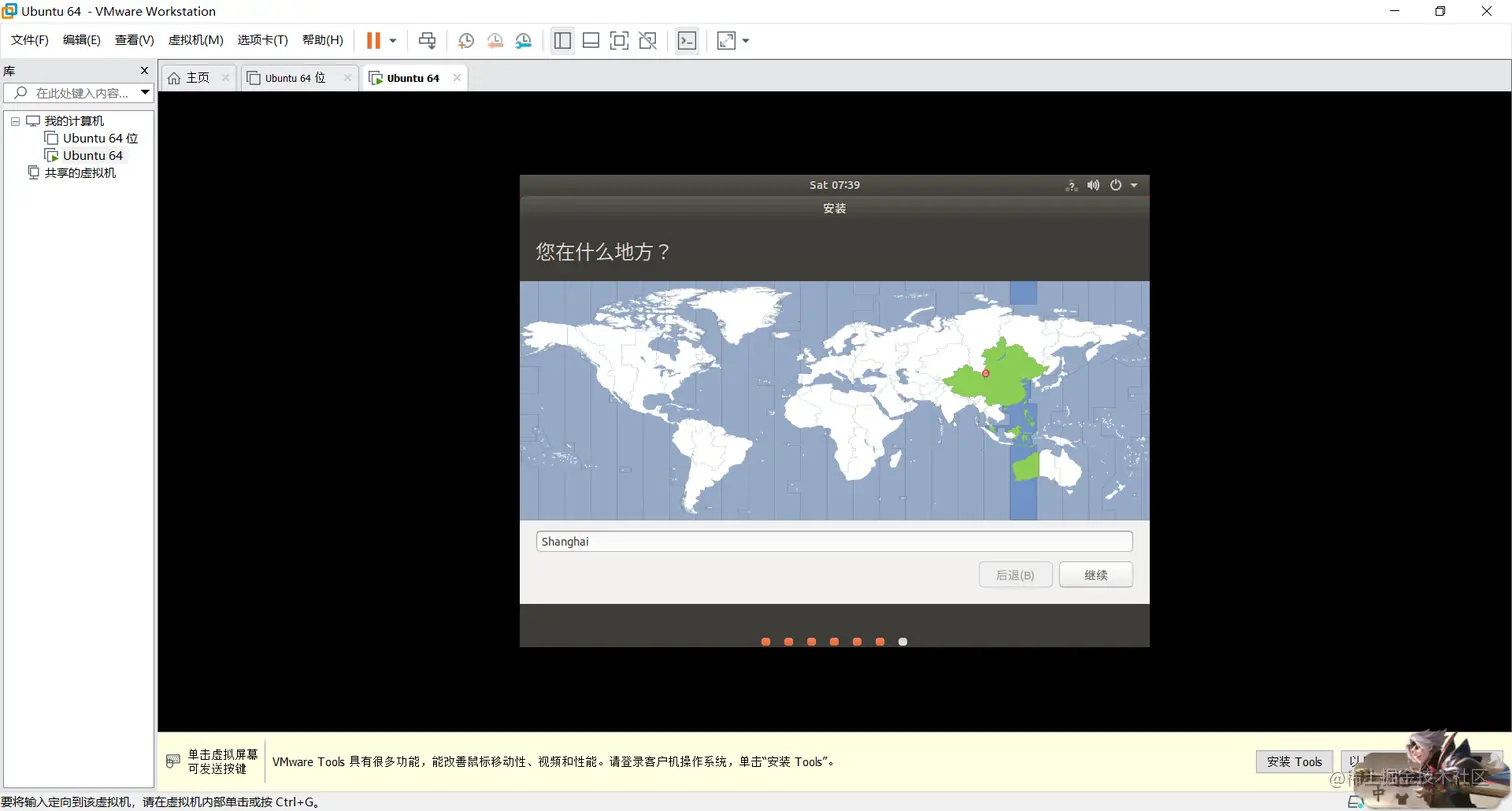1512x811 pixels.
Task: Enter full screen mode from toolbar
Action: pos(619,40)
